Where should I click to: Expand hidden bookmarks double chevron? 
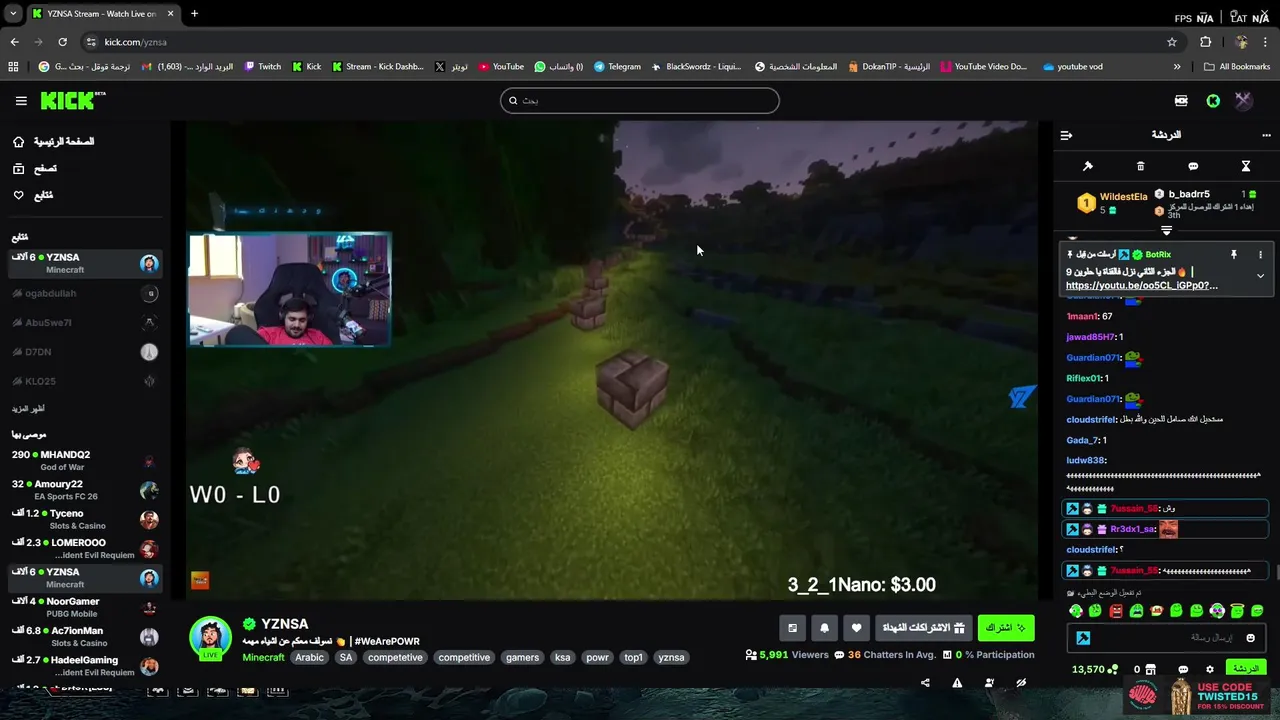tap(1177, 67)
